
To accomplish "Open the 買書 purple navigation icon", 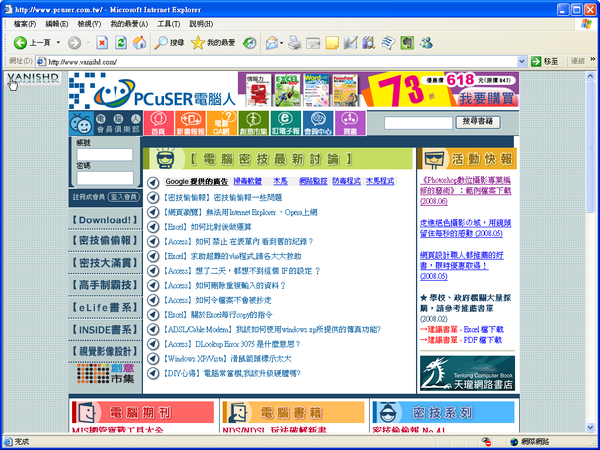I will point(350,123).
